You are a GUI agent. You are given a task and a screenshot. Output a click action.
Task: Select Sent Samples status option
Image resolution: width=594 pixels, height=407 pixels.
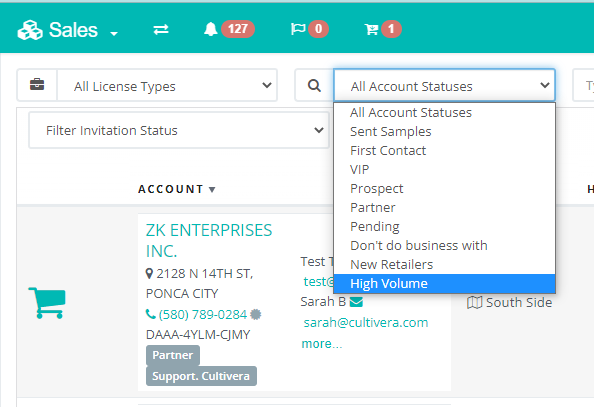[x=444, y=131]
